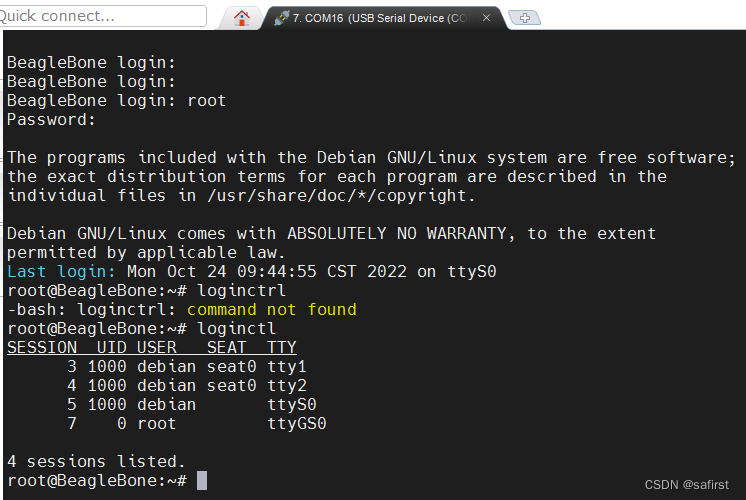Click the ttyS0 entry in session 5 row
Image resolution: width=746 pixels, height=500 pixels.
point(292,404)
